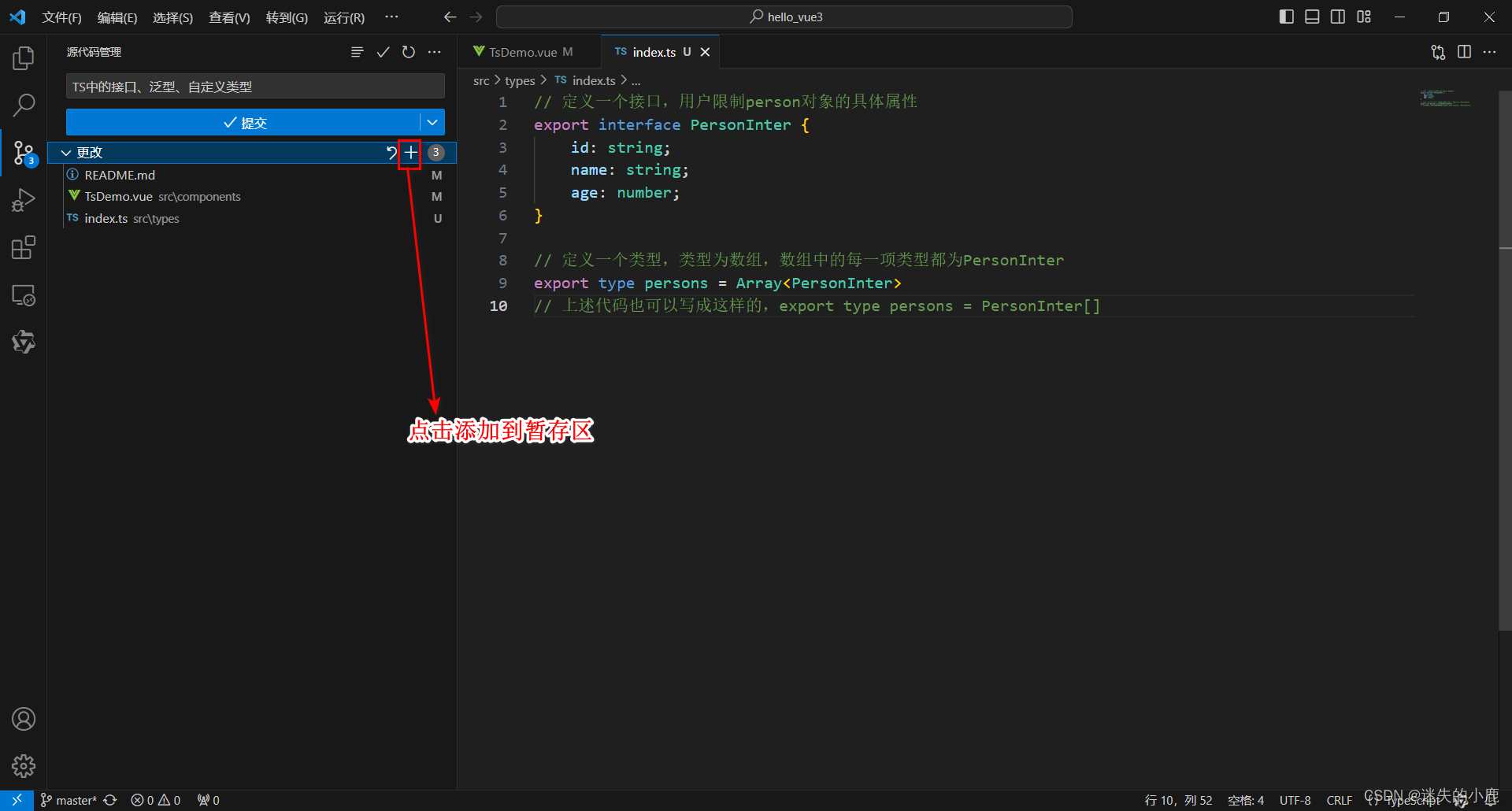The width and height of the screenshot is (1512, 811).
Task: Open the 选择(S) menu
Action: (172, 17)
